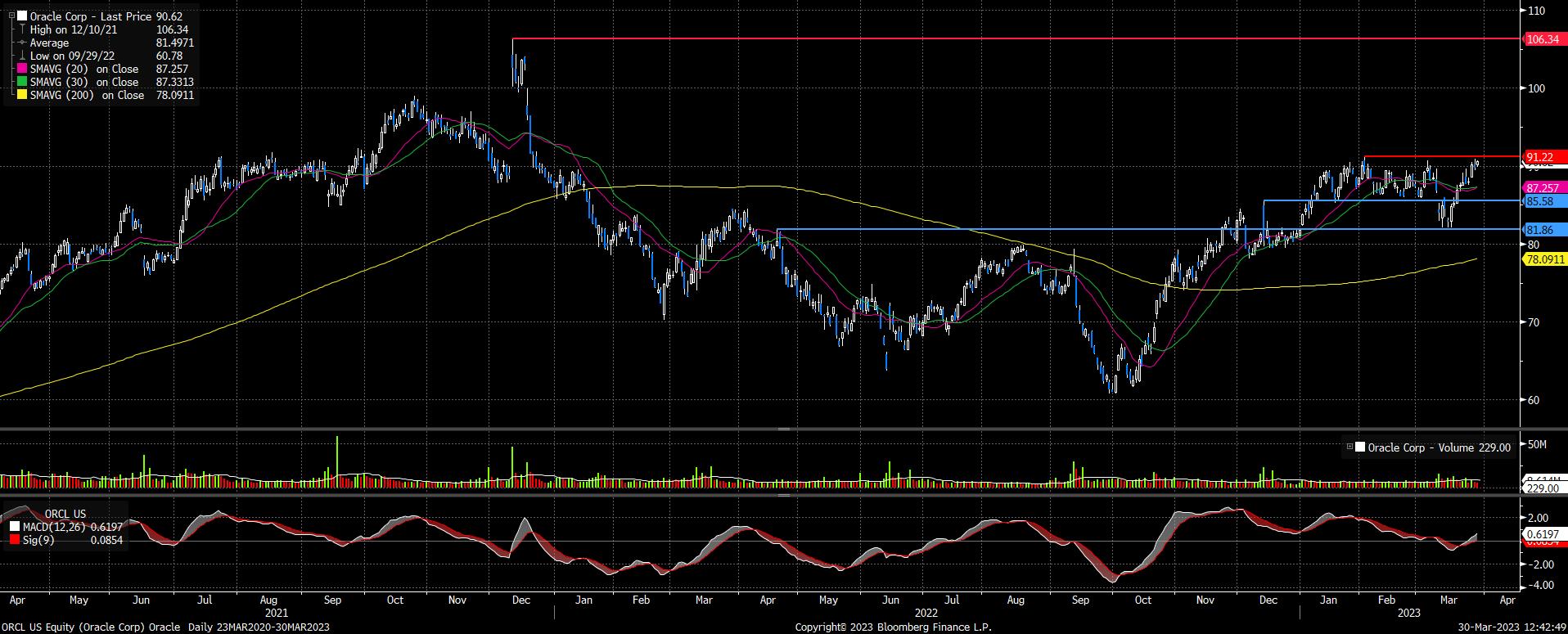This screenshot has width=1568, height=634.
Task: Open the yellow SMAVG (200) color swatch
Action: pos(22,95)
